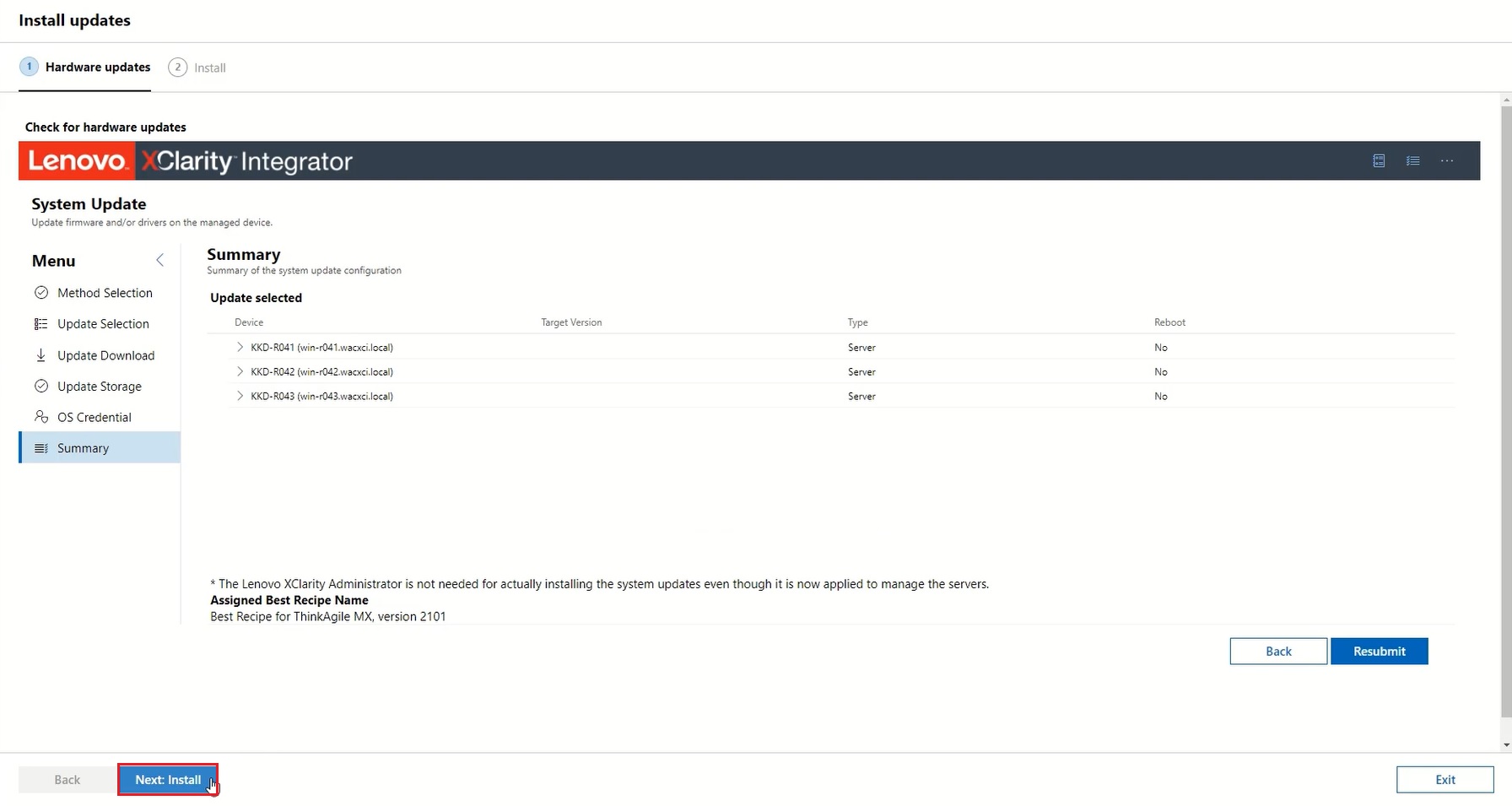Click the Exit button

point(1445,780)
